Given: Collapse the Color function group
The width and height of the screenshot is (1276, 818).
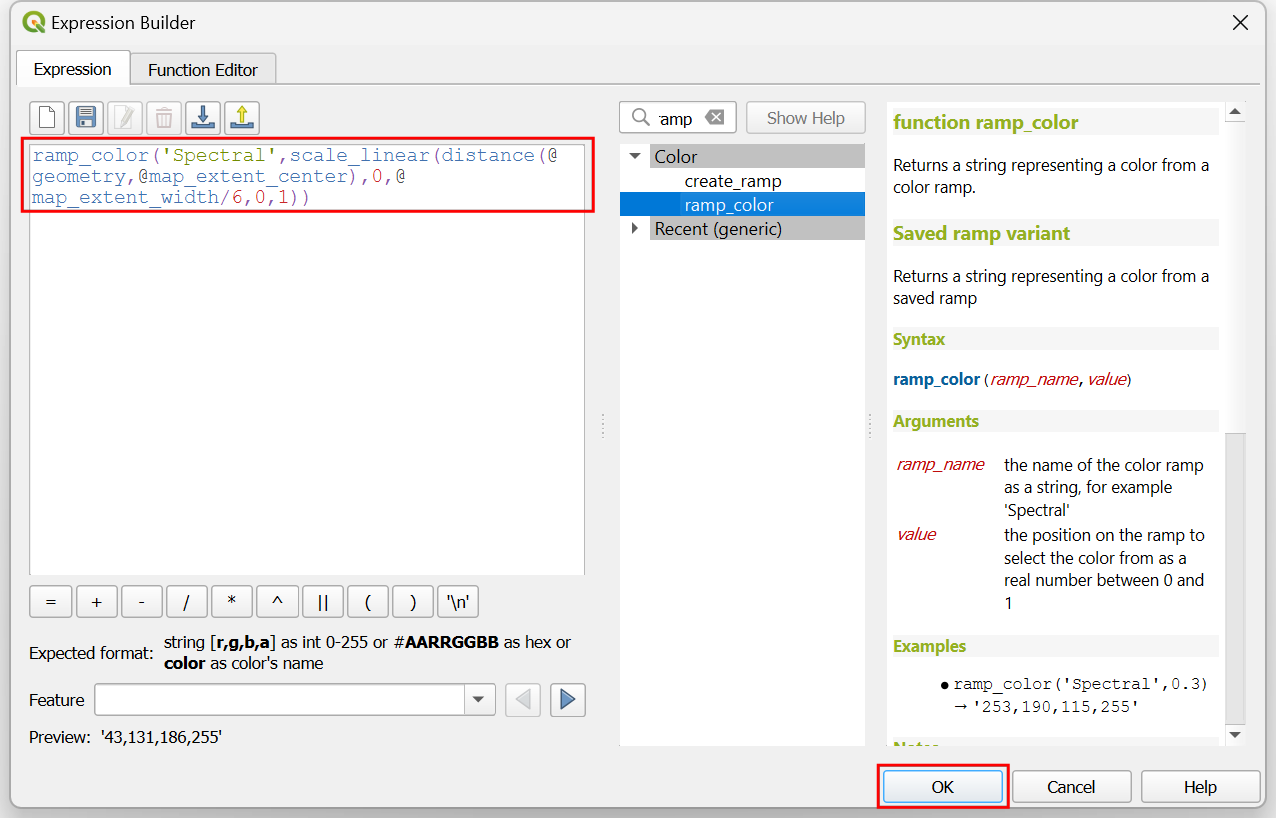Looking at the screenshot, I should (635, 157).
